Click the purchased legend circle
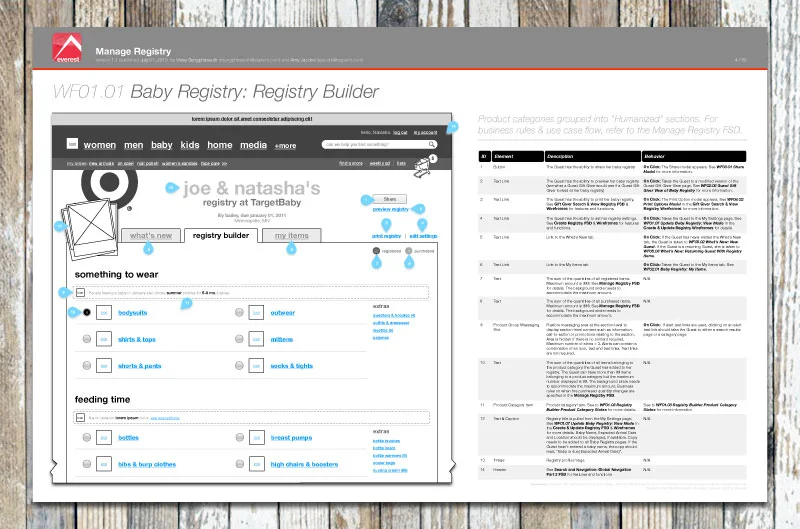The width and height of the screenshot is (800, 529). (409, 251)
